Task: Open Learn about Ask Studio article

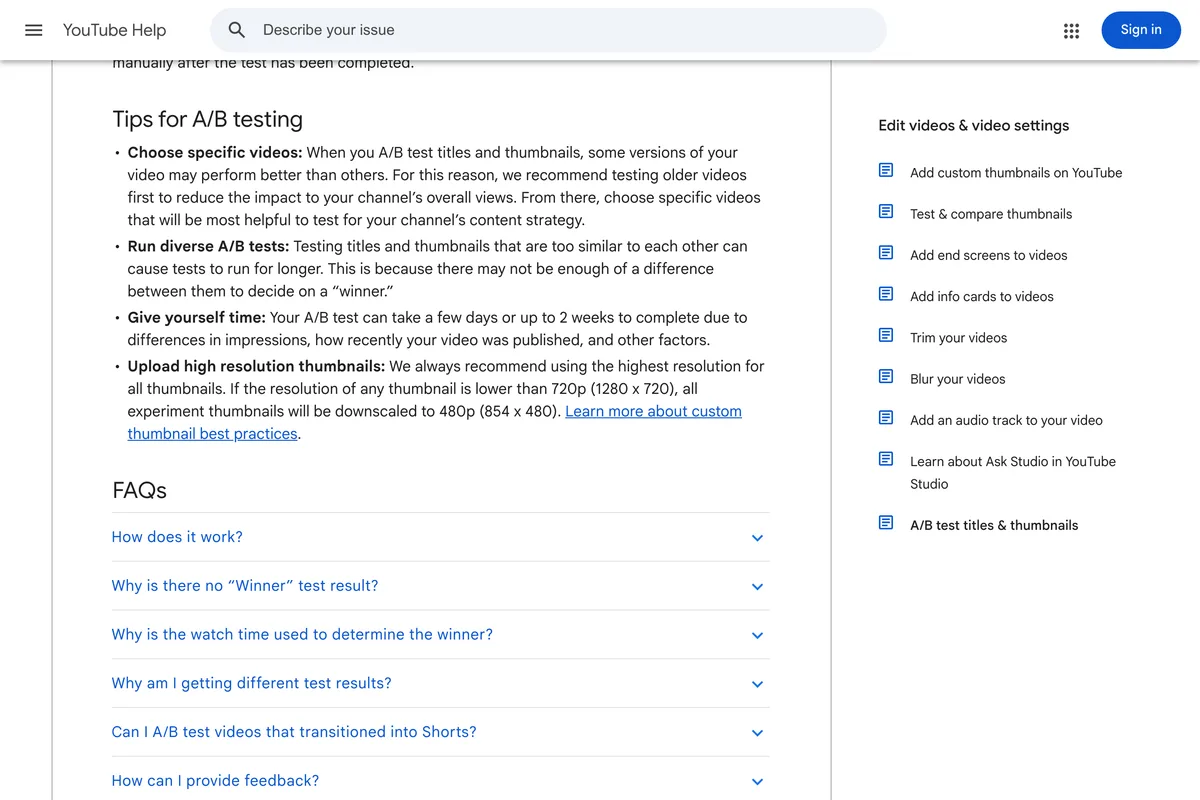Action: pyautogui.click(x=1013, y=472)
